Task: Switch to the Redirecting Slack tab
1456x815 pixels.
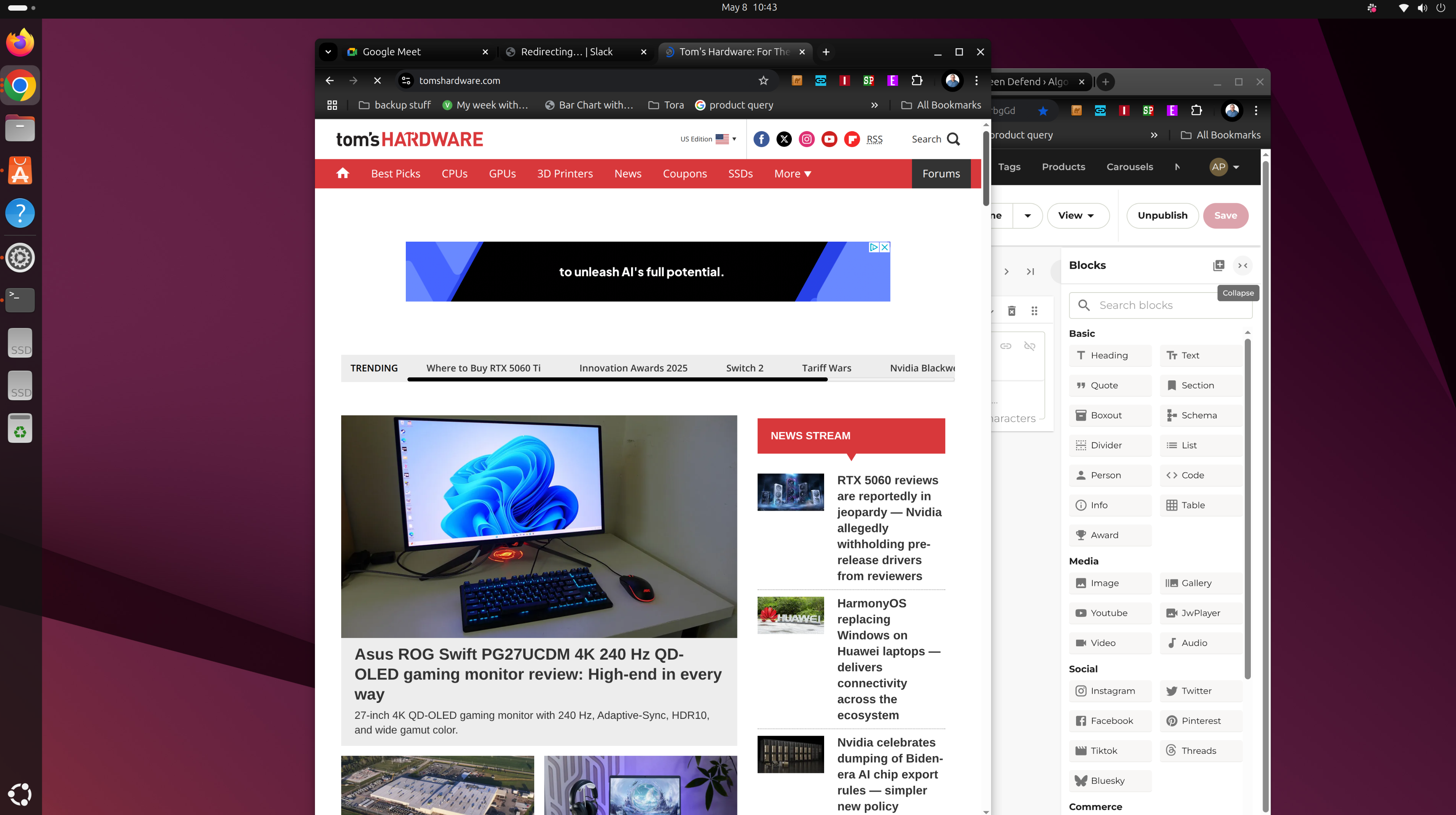Action: click(x=577, y=52)
